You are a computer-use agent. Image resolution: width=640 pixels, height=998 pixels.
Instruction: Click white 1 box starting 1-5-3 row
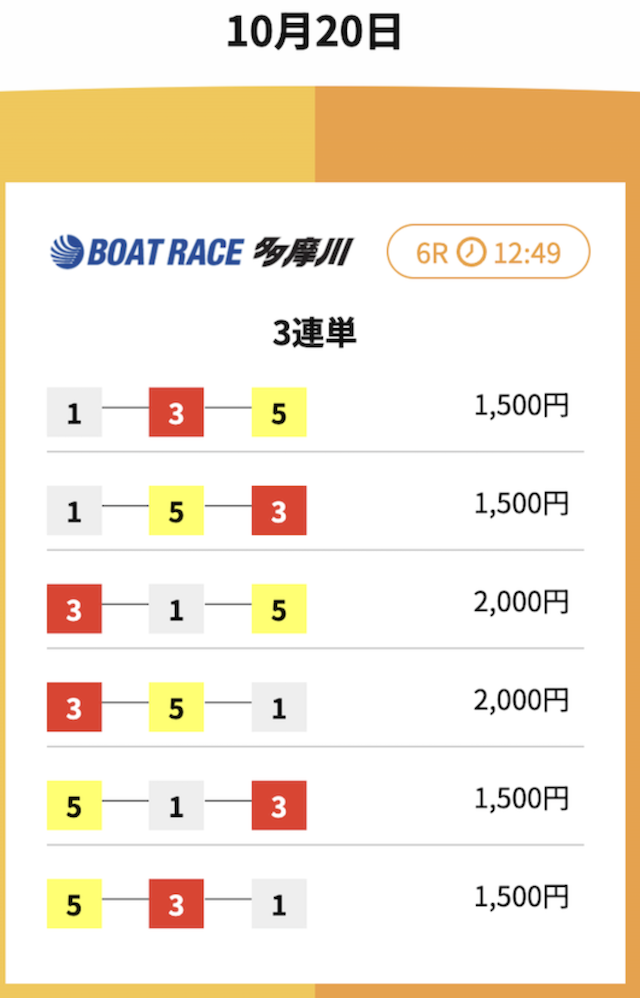click(74, 511)
